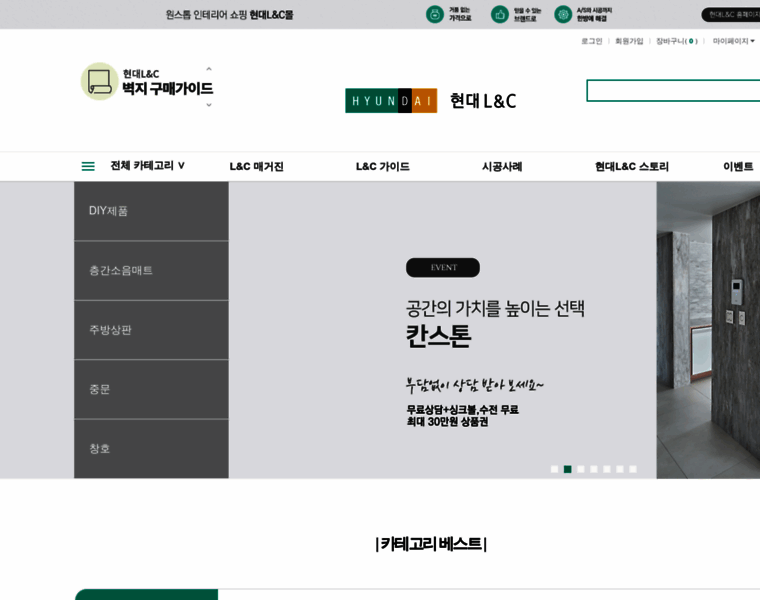Select 층간소음매트 category

click(151, 270)
